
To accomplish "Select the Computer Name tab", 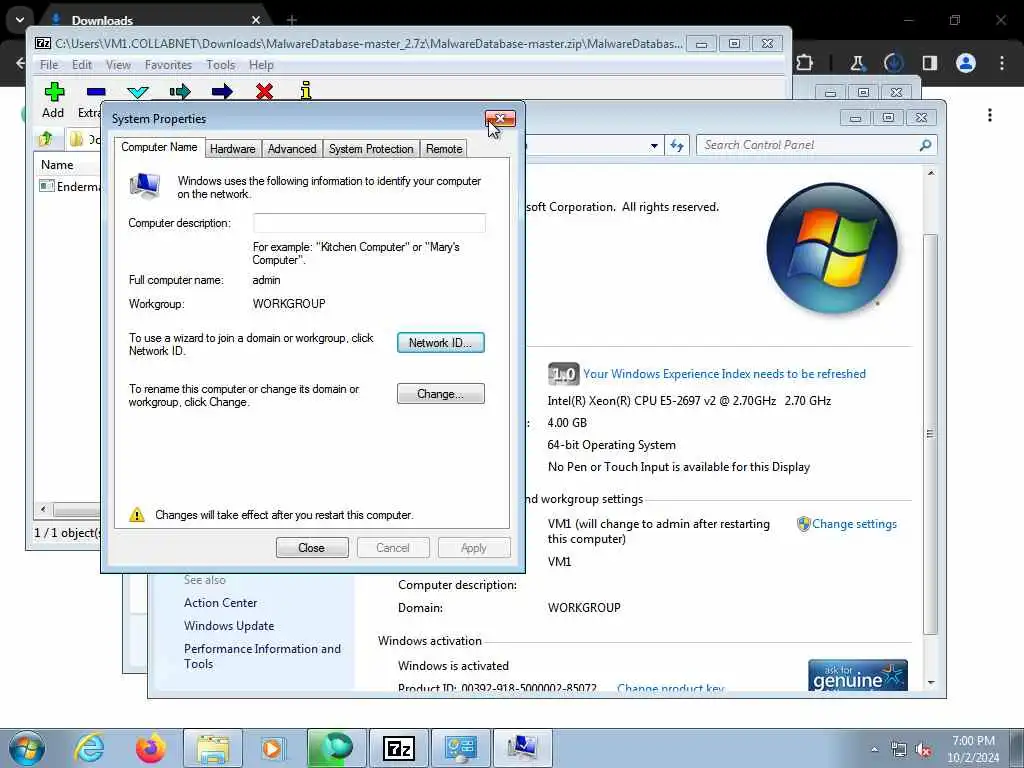I will pyautogui.click(x=159, y=147).
